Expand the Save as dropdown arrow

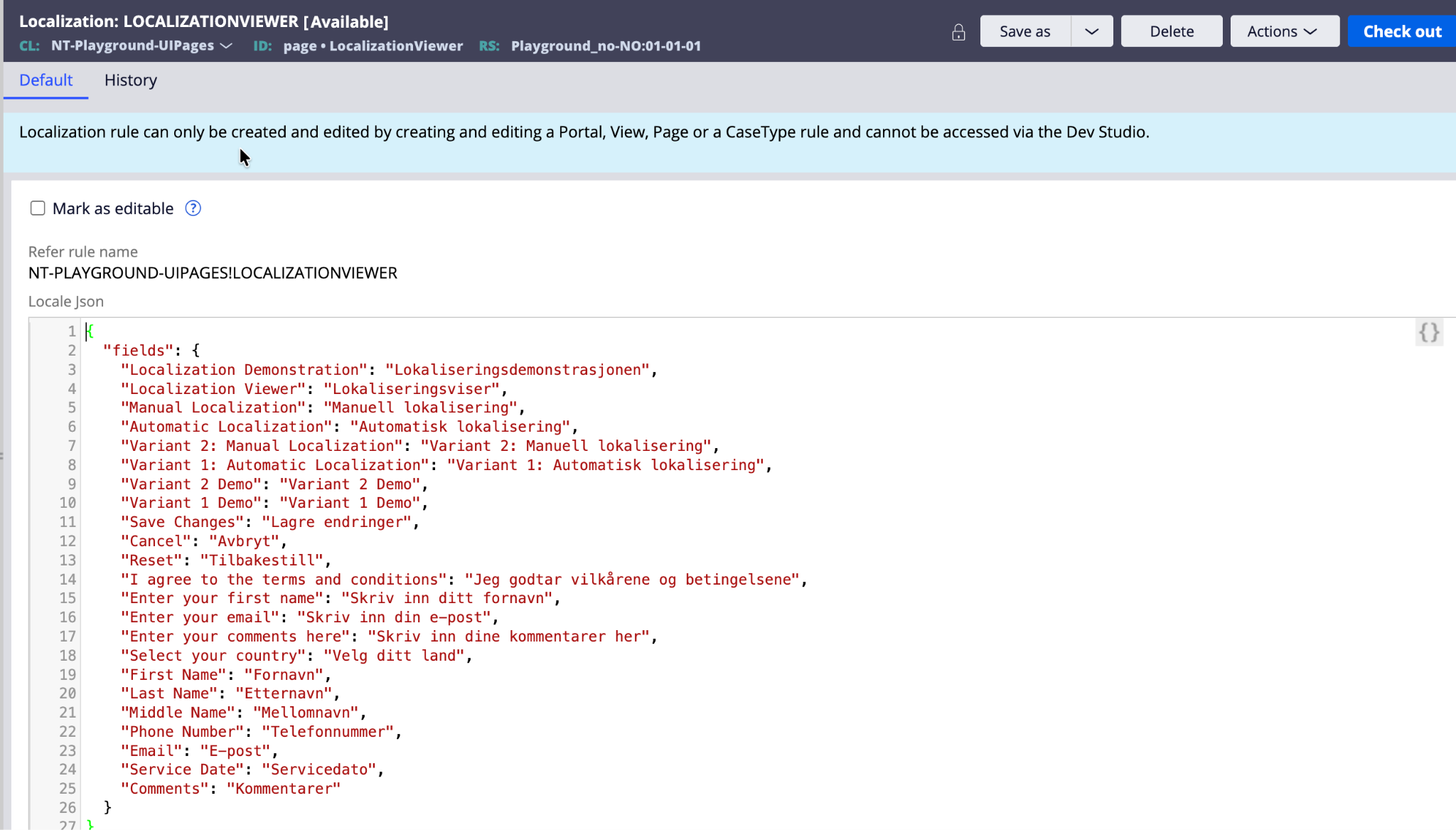(1092, 31)
